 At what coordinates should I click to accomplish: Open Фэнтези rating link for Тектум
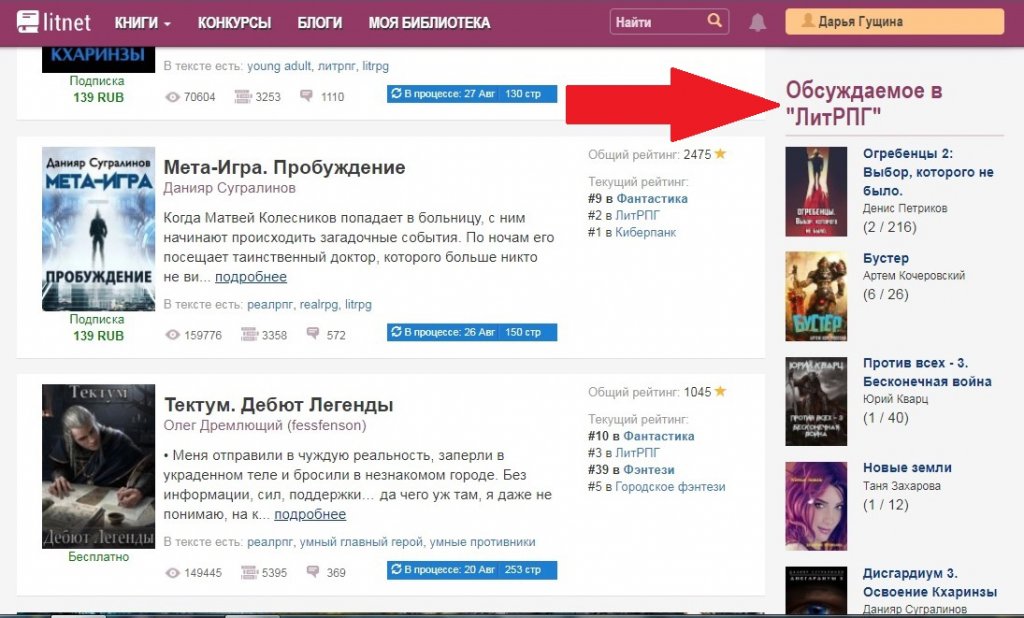pos(648,470)
